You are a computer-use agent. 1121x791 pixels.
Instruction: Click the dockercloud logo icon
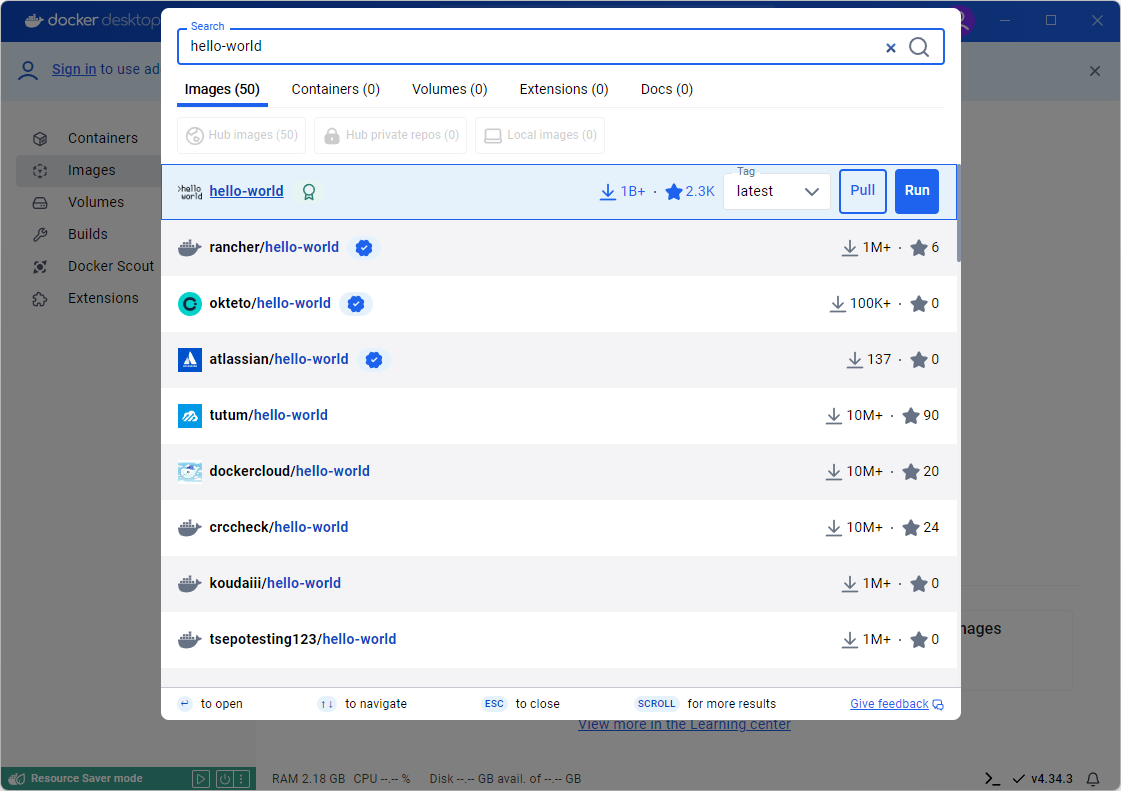click(189, 471)
